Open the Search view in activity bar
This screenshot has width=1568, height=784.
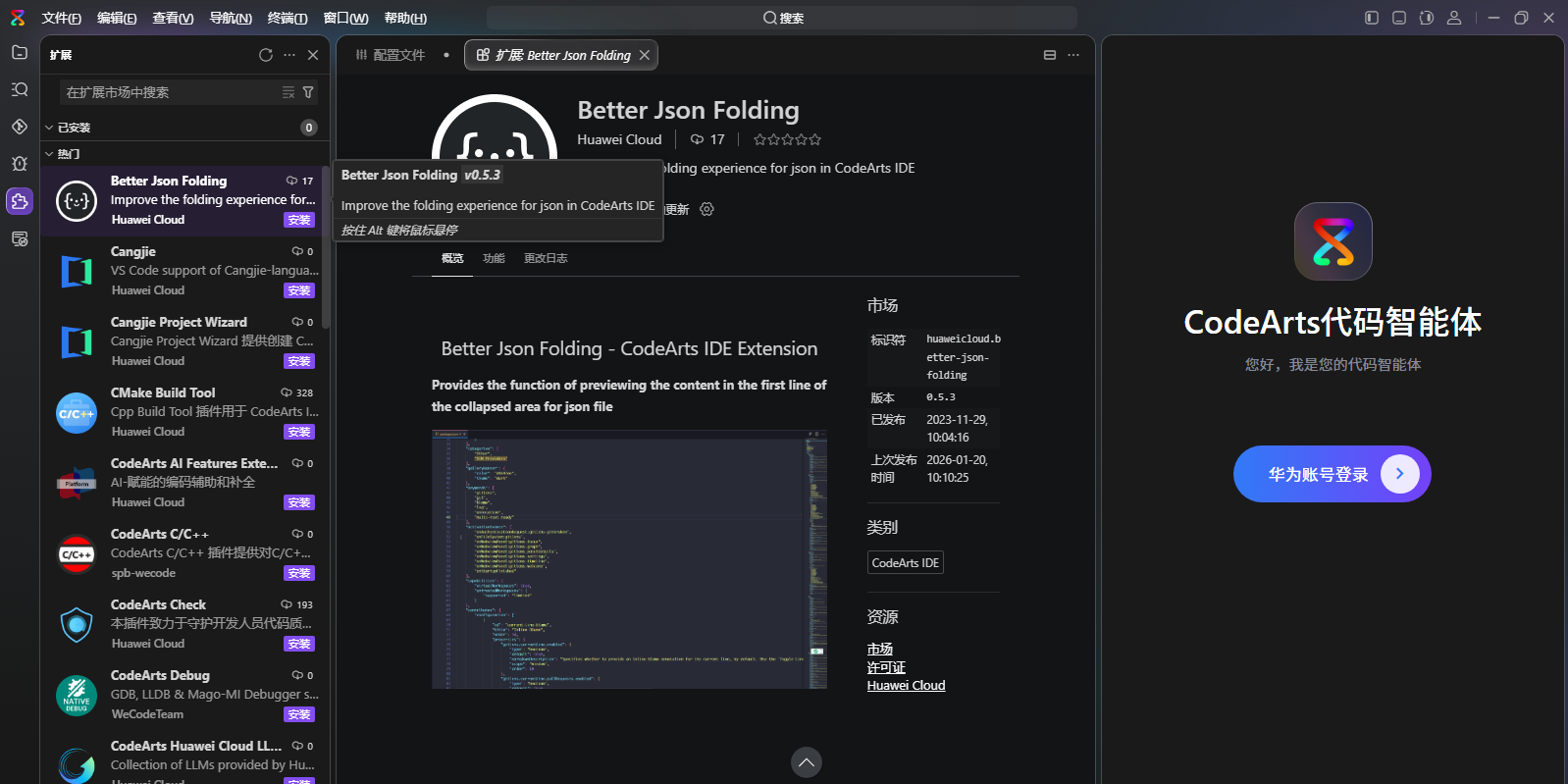(20, 90)
